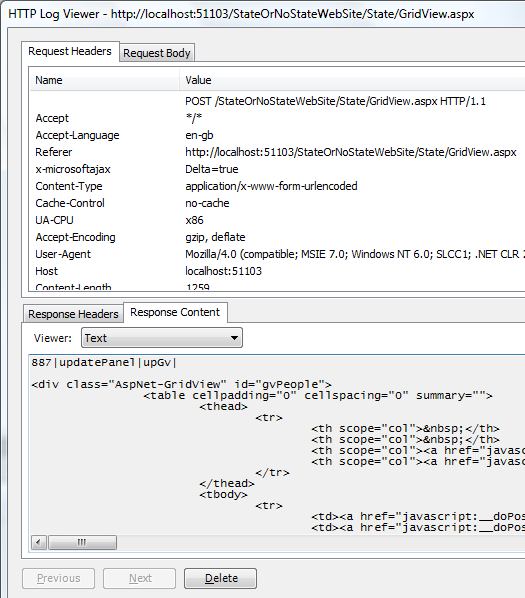Image resolution: width=525 pixels, height=598 pixels.
Task: Click the no-cache value
Action: pos(207,203)
